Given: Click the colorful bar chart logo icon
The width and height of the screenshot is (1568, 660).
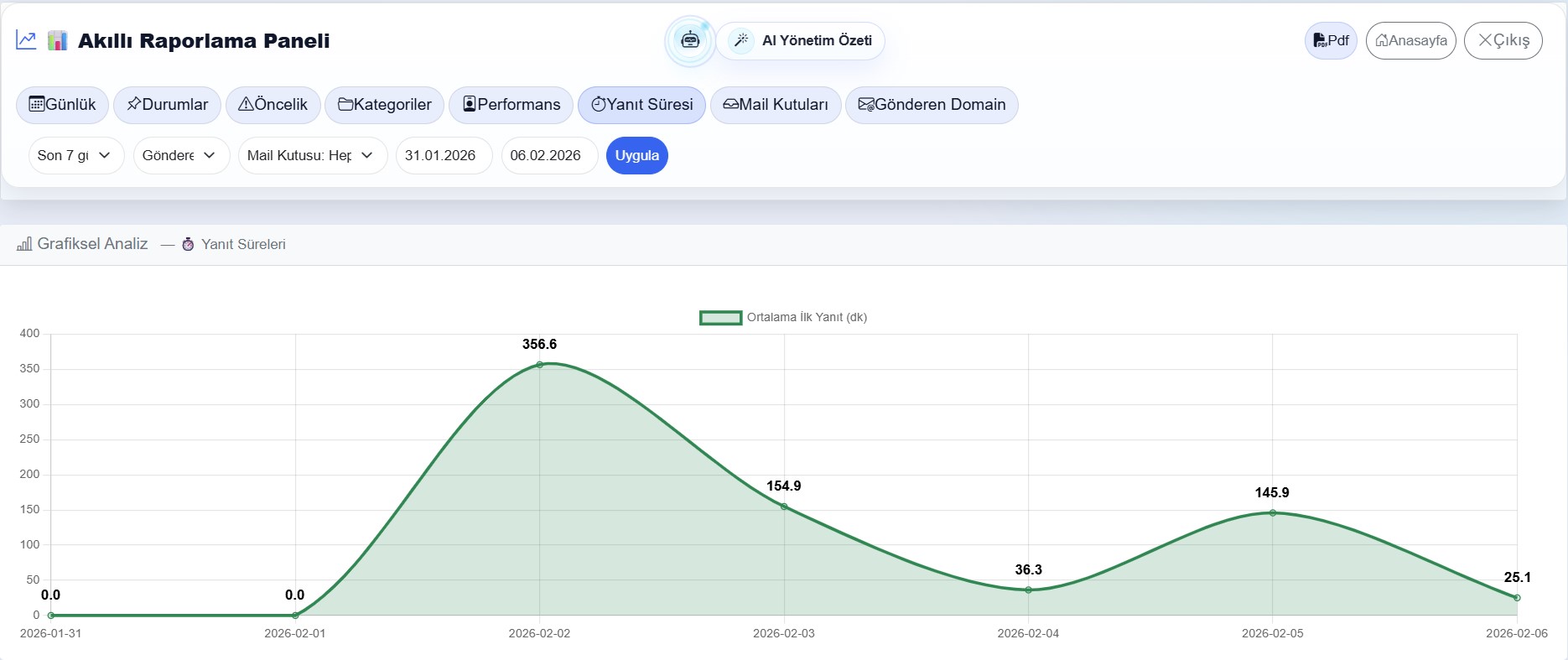Looking at the screenshot, I should click(x=57, y=40).
